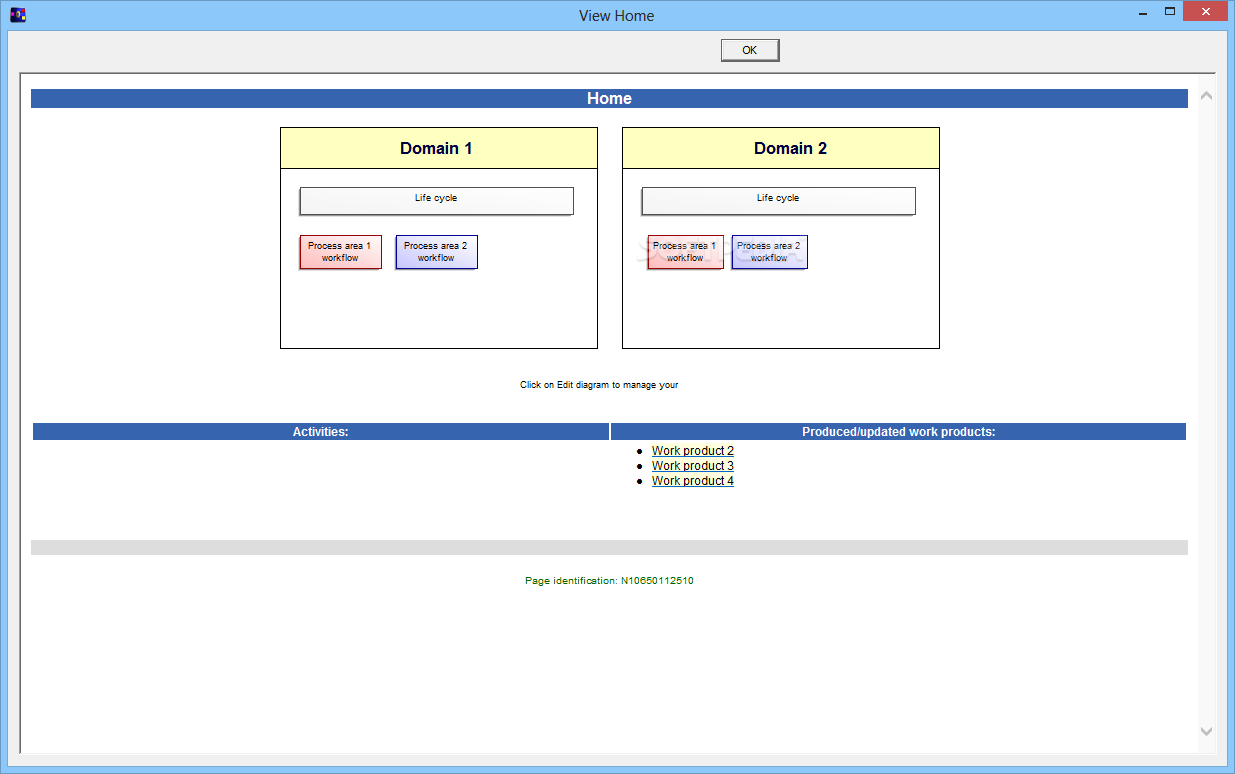Image resolution: width=1235 pixels, height=774 pixels.
Task: Click the Activities: column header
Action: point(320,432)
